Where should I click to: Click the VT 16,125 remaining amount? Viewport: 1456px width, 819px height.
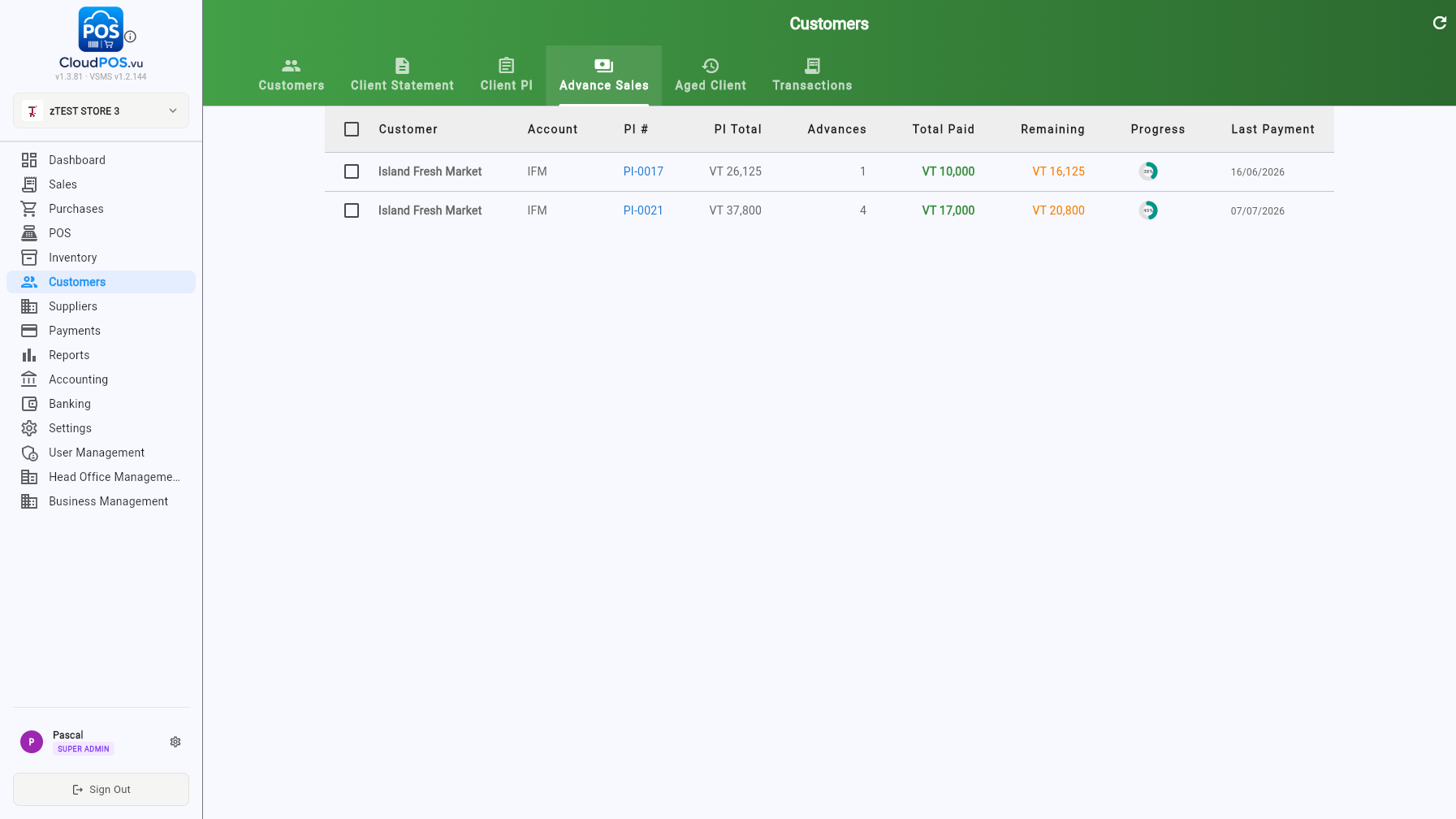1058,171
